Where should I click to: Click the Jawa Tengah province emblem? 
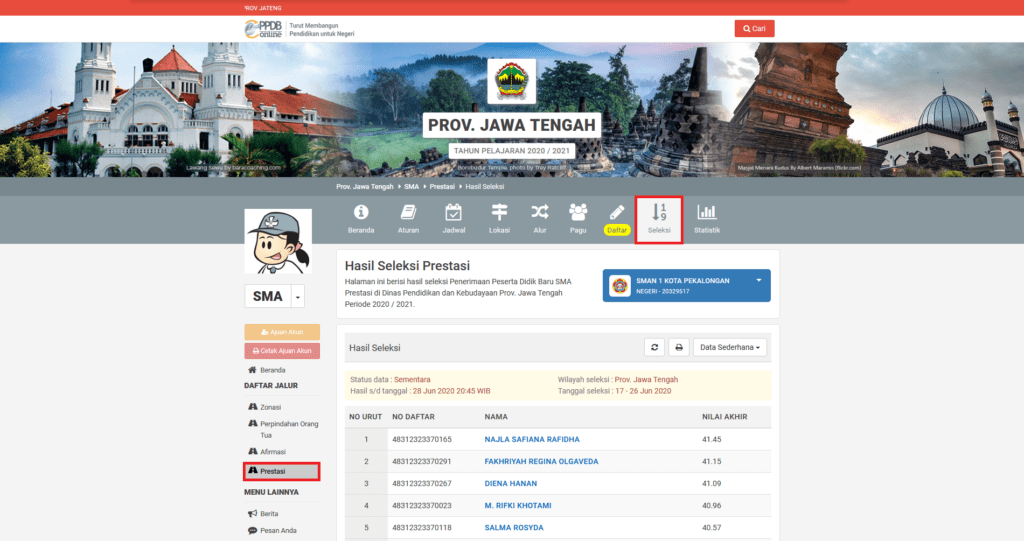(x=511, y=81)
